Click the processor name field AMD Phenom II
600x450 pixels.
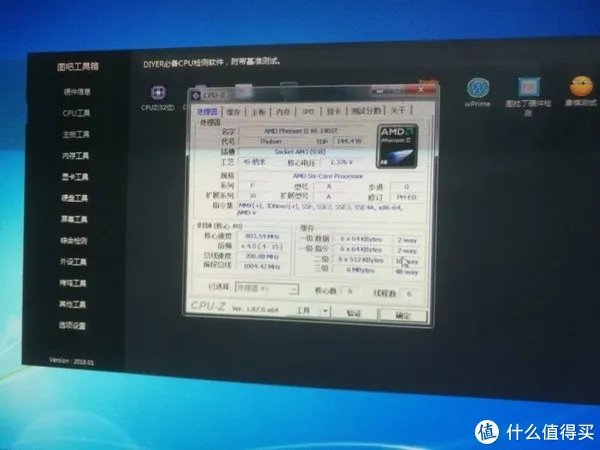pos(301,131)
